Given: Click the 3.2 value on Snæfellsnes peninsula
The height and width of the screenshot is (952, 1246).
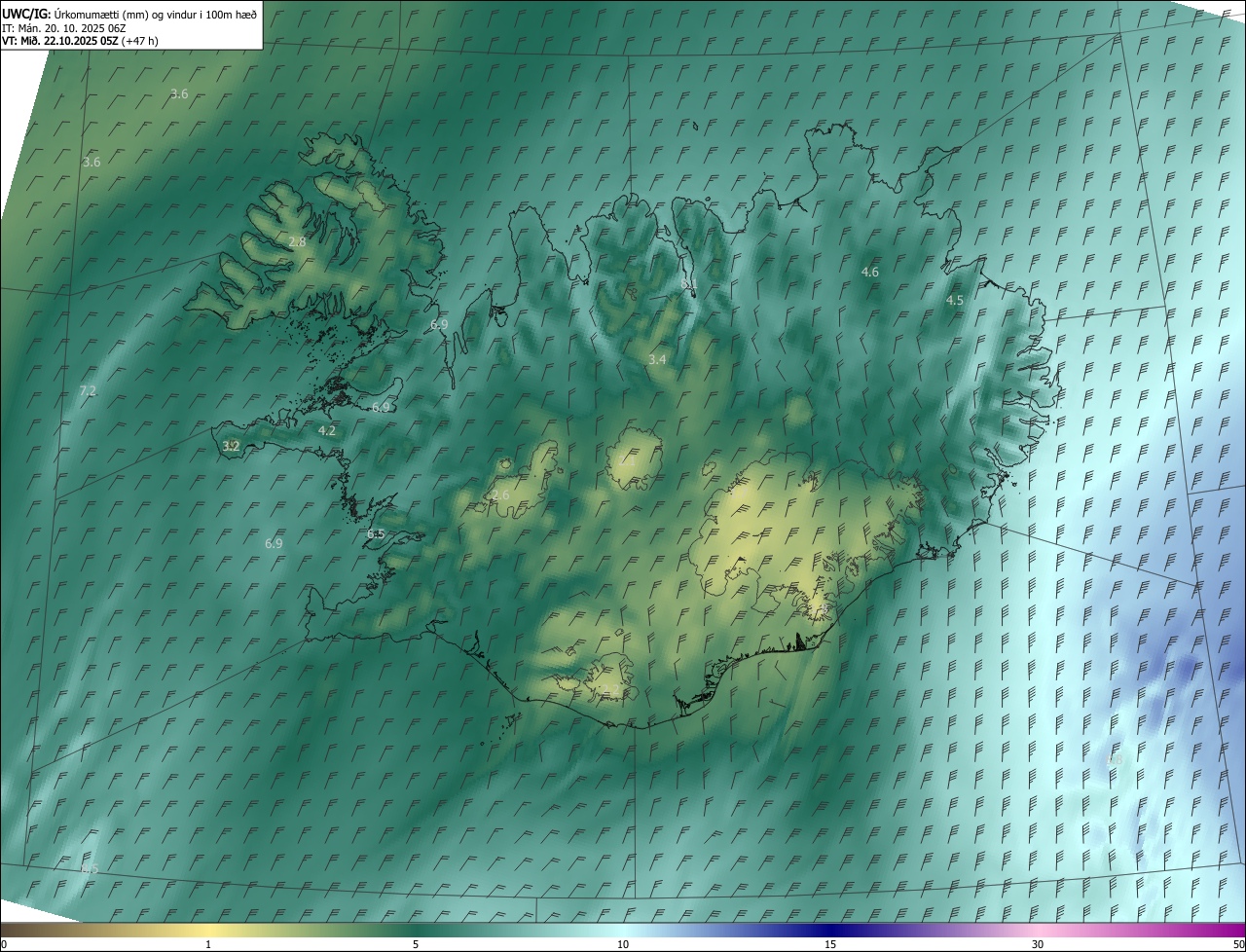Looking at the screenshot, I should 231,446.
